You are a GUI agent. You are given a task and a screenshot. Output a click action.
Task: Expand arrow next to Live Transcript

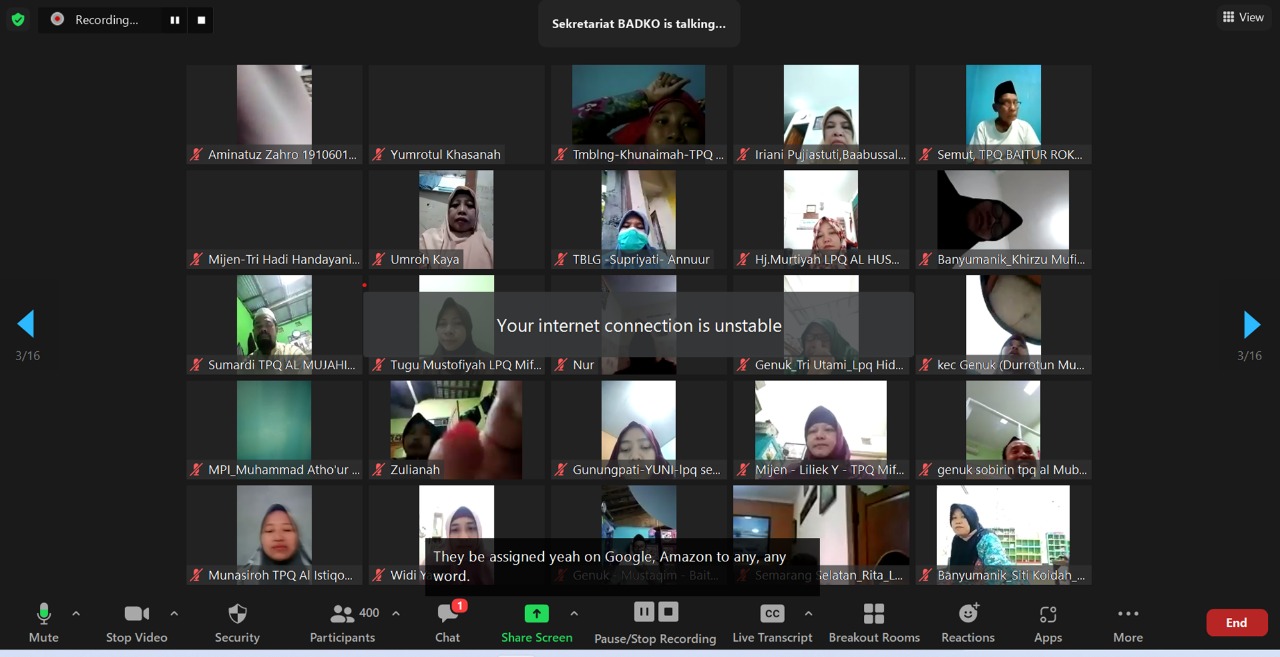pos(808,613)
